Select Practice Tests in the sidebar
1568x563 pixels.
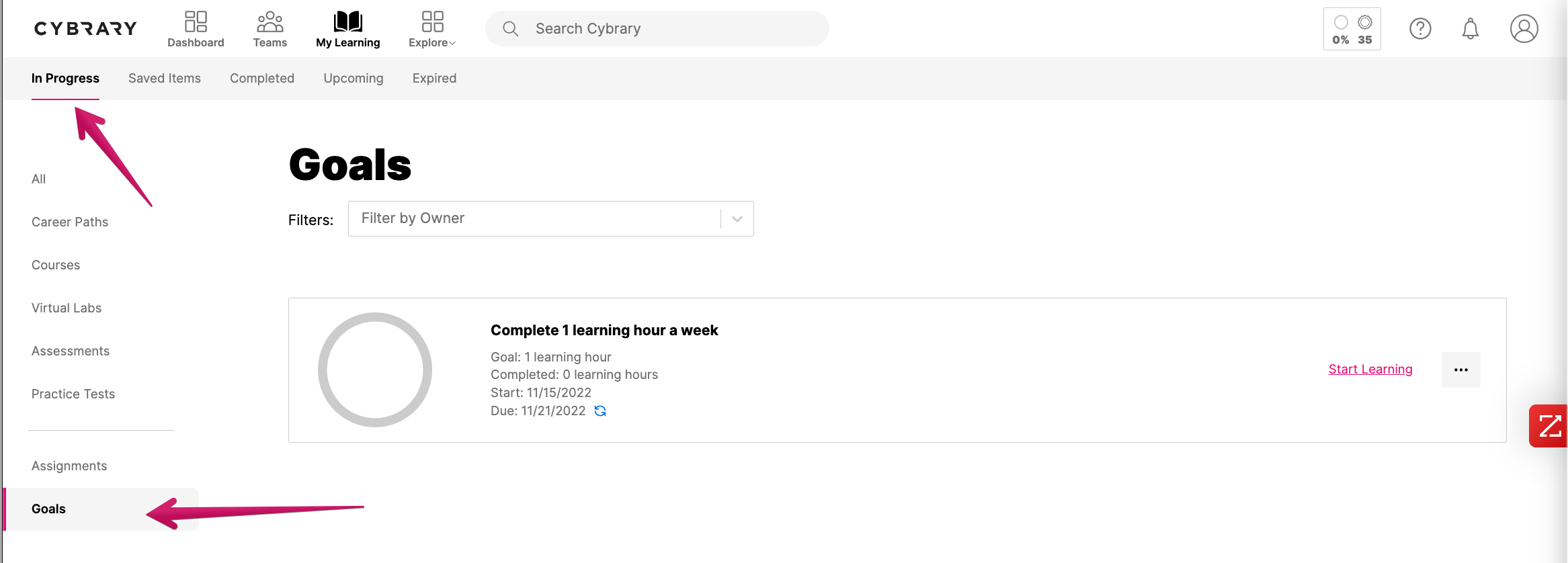pos(73,394)
